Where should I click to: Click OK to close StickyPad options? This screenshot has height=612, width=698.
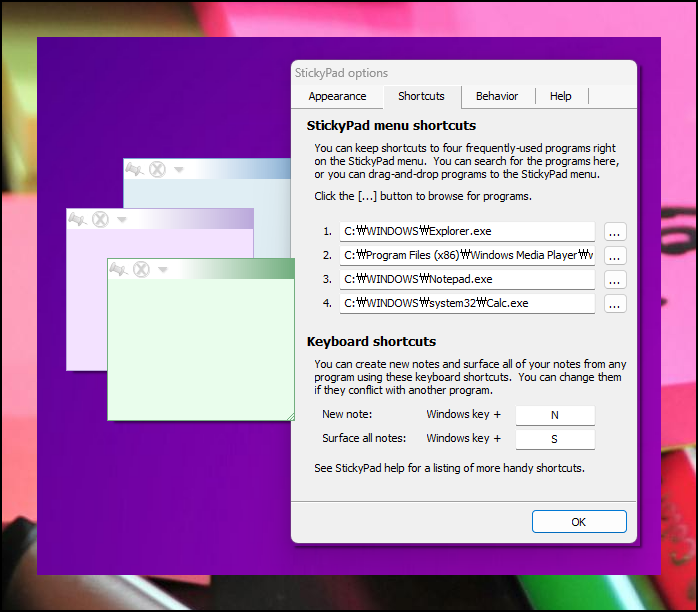click(x=579, y=522)
